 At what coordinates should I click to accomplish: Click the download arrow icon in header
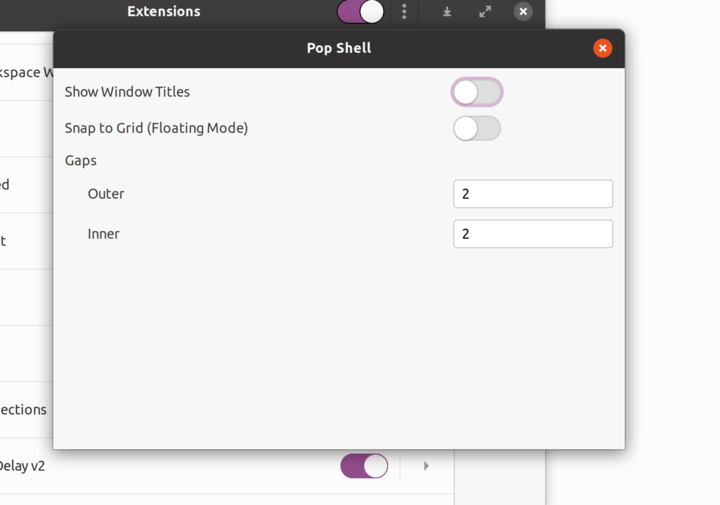coord(447,12)
